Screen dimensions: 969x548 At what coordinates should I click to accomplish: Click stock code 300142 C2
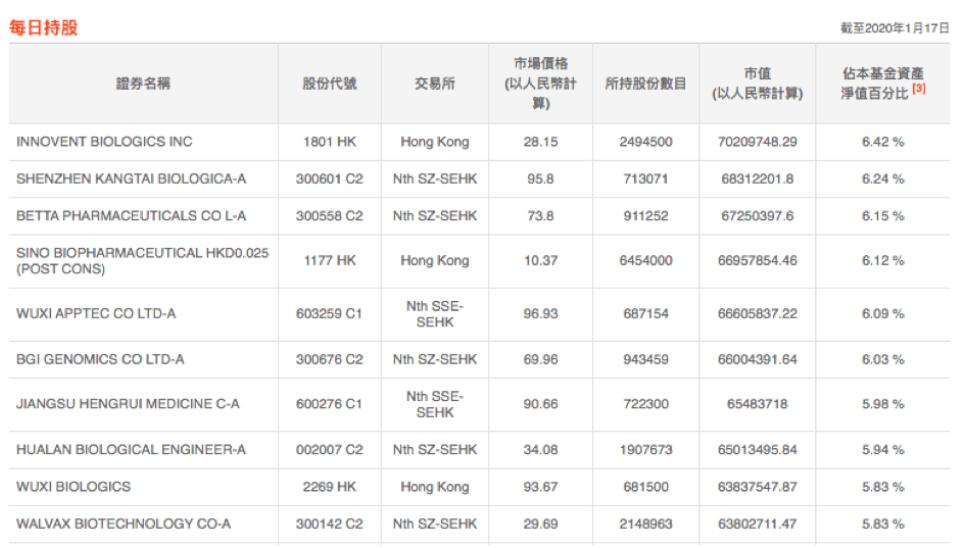coord(329,523)
